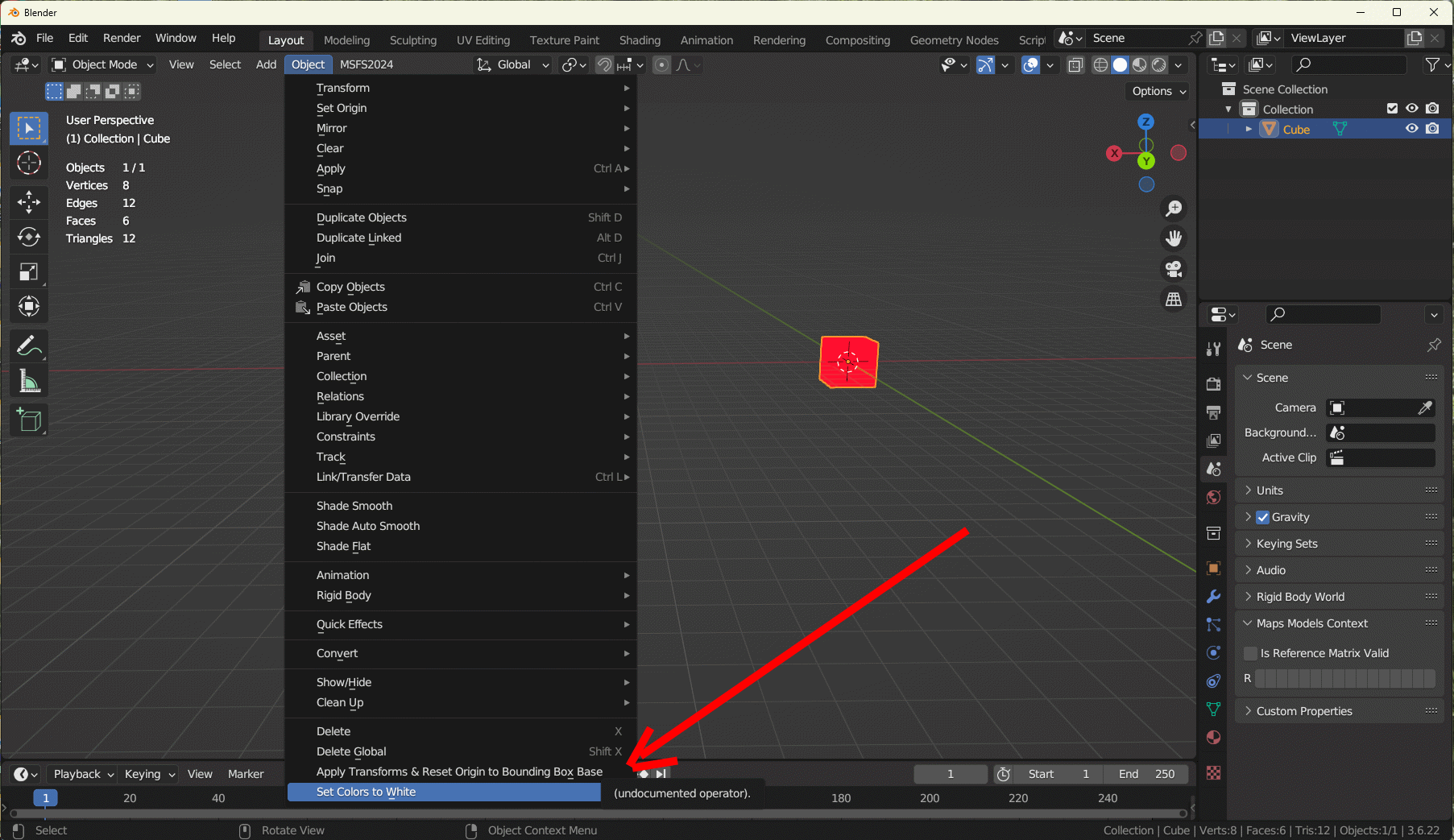
Task: Open the Object Mode dropdown
Action: point(103,64)
